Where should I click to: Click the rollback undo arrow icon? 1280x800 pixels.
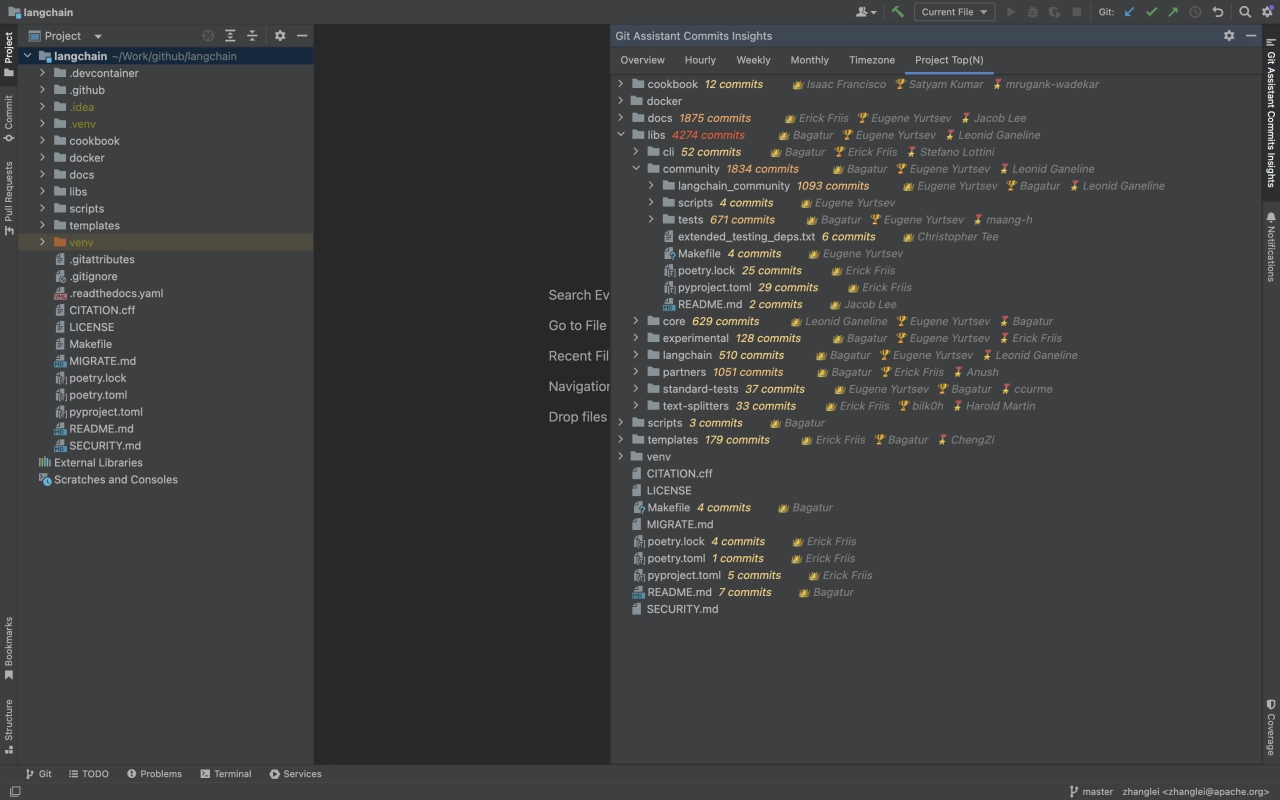[x=1217, y=12]
